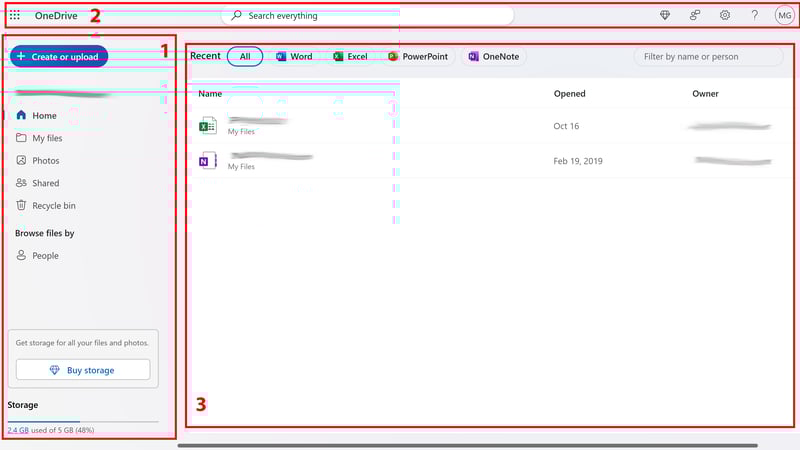Screen dimensions: 800x450
Task: Open the premium diamond icon in header
Action: point(665,15)
